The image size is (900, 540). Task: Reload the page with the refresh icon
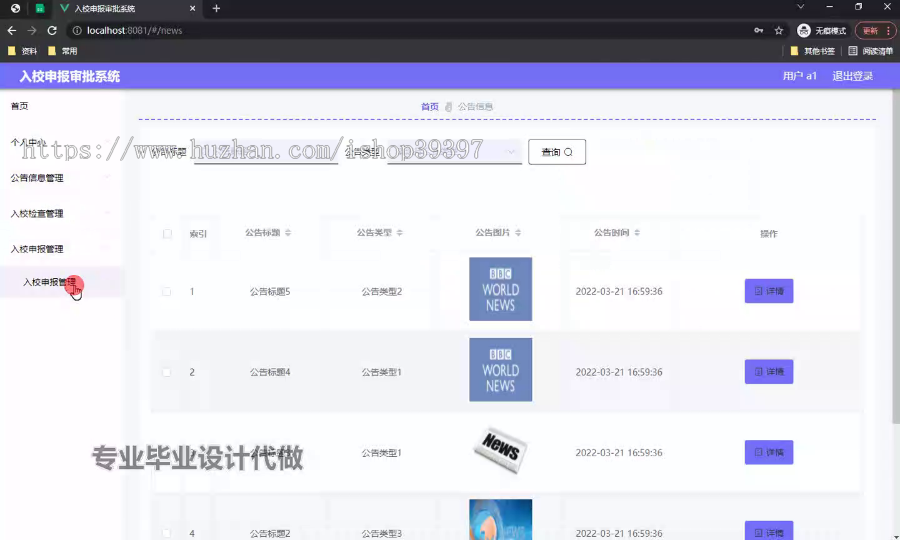tap(52, 30)
